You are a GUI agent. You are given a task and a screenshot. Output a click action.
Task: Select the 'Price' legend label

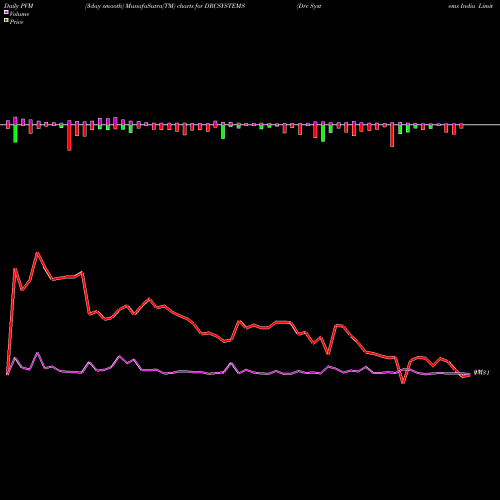pos(16,22)
